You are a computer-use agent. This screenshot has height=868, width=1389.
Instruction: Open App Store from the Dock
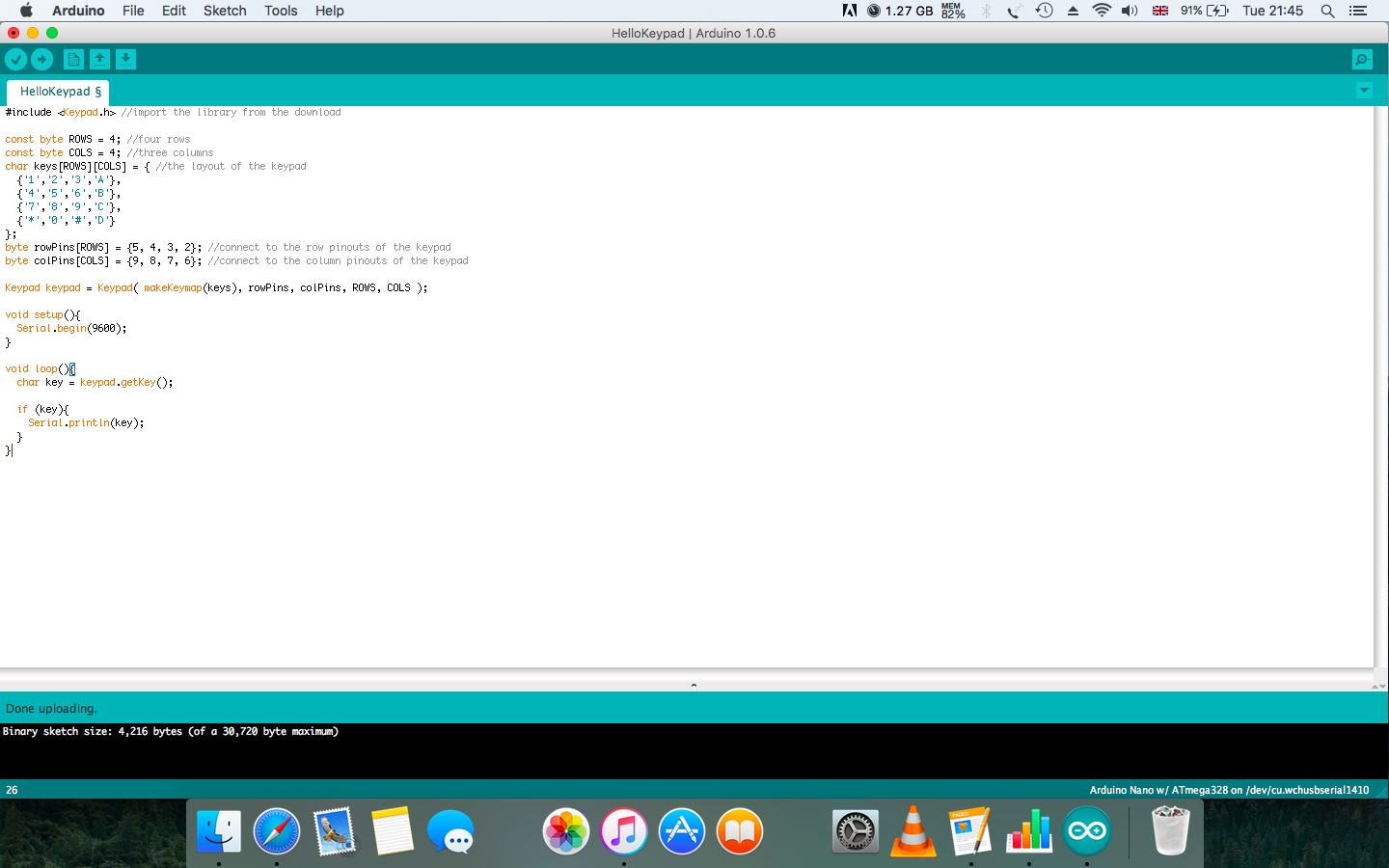682,831
